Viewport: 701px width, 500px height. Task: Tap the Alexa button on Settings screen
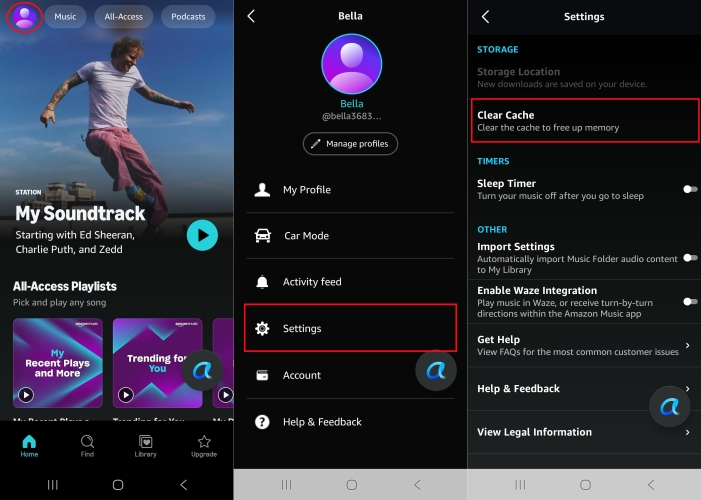669,407
